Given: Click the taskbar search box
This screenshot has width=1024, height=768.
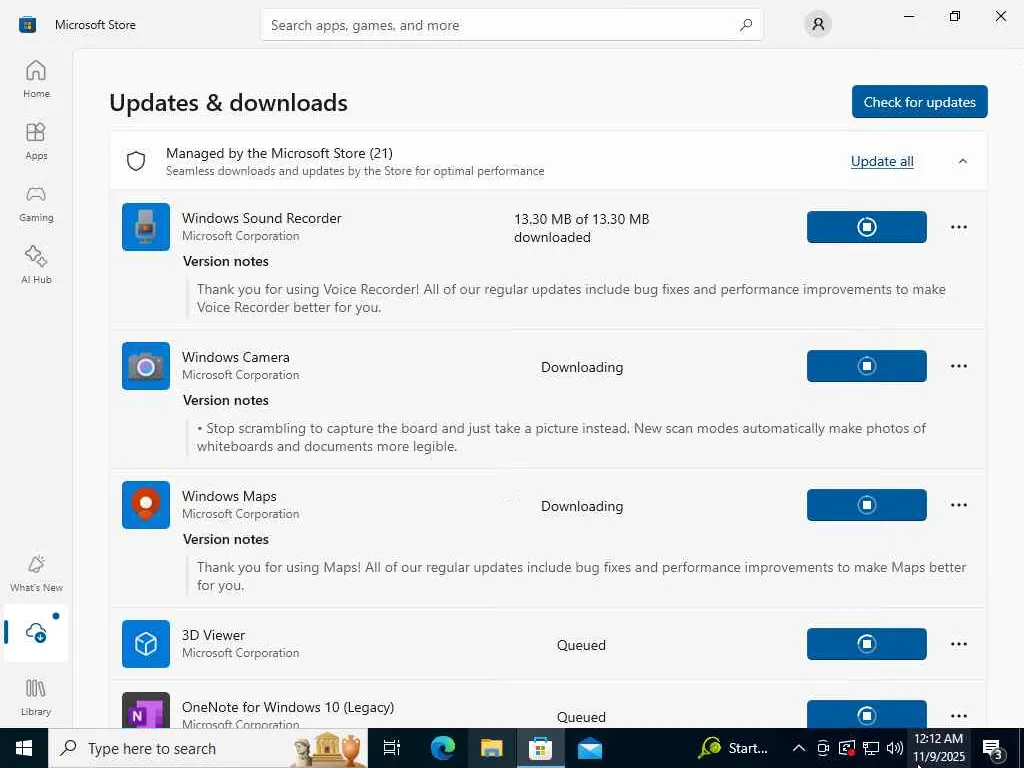Looking at the screenshot, I should (x=208, y=748).
